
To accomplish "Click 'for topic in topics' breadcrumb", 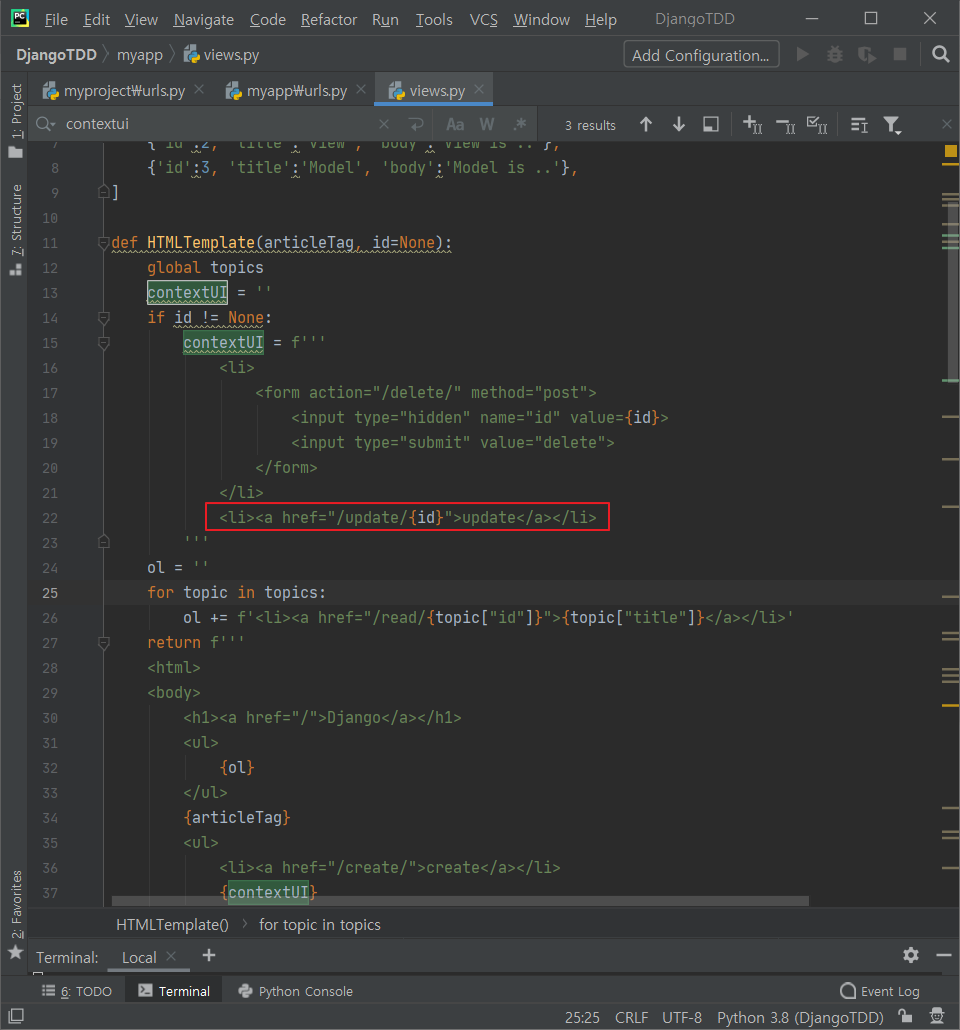I will (319, 924).
